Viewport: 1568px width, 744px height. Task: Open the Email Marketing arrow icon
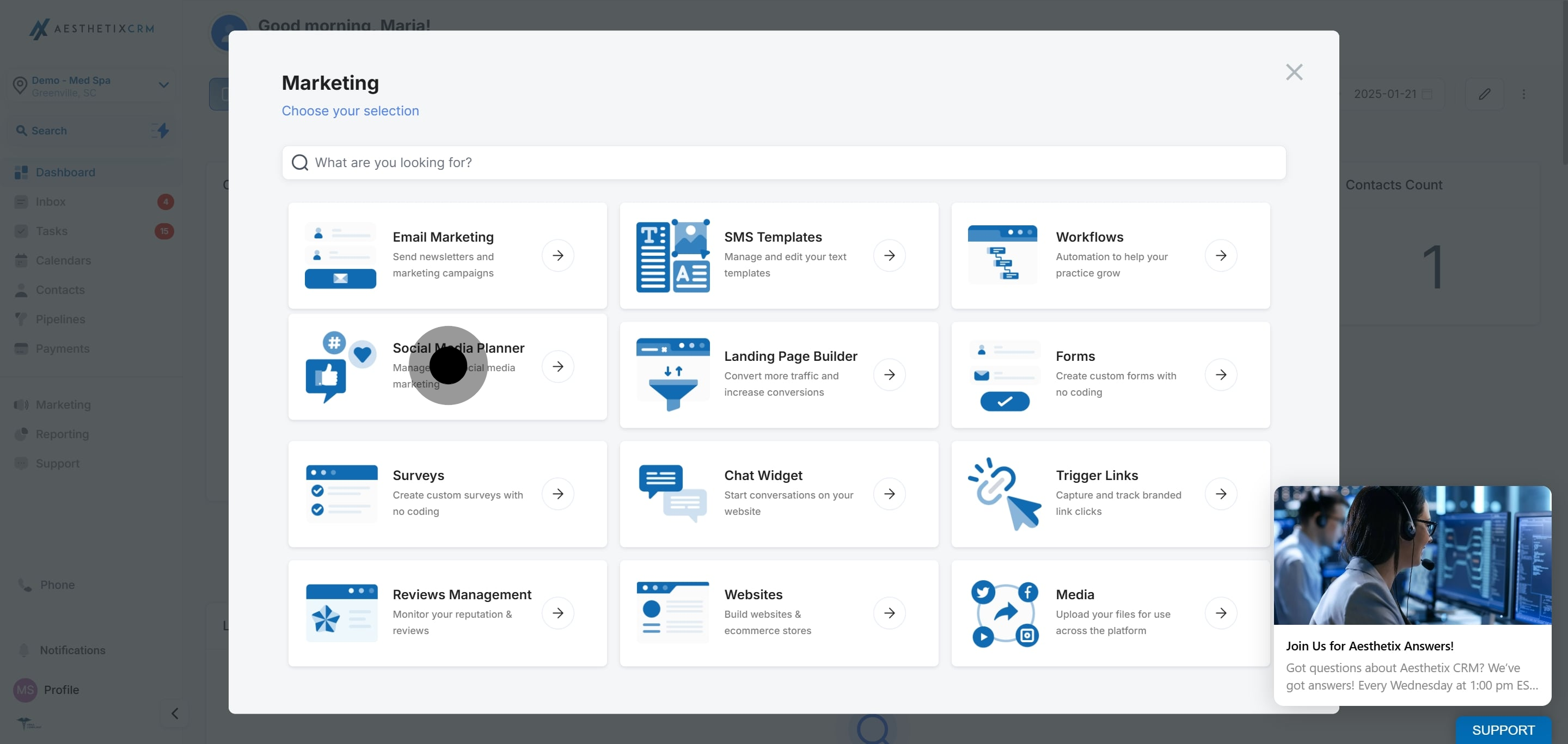[x=559, y=255]
